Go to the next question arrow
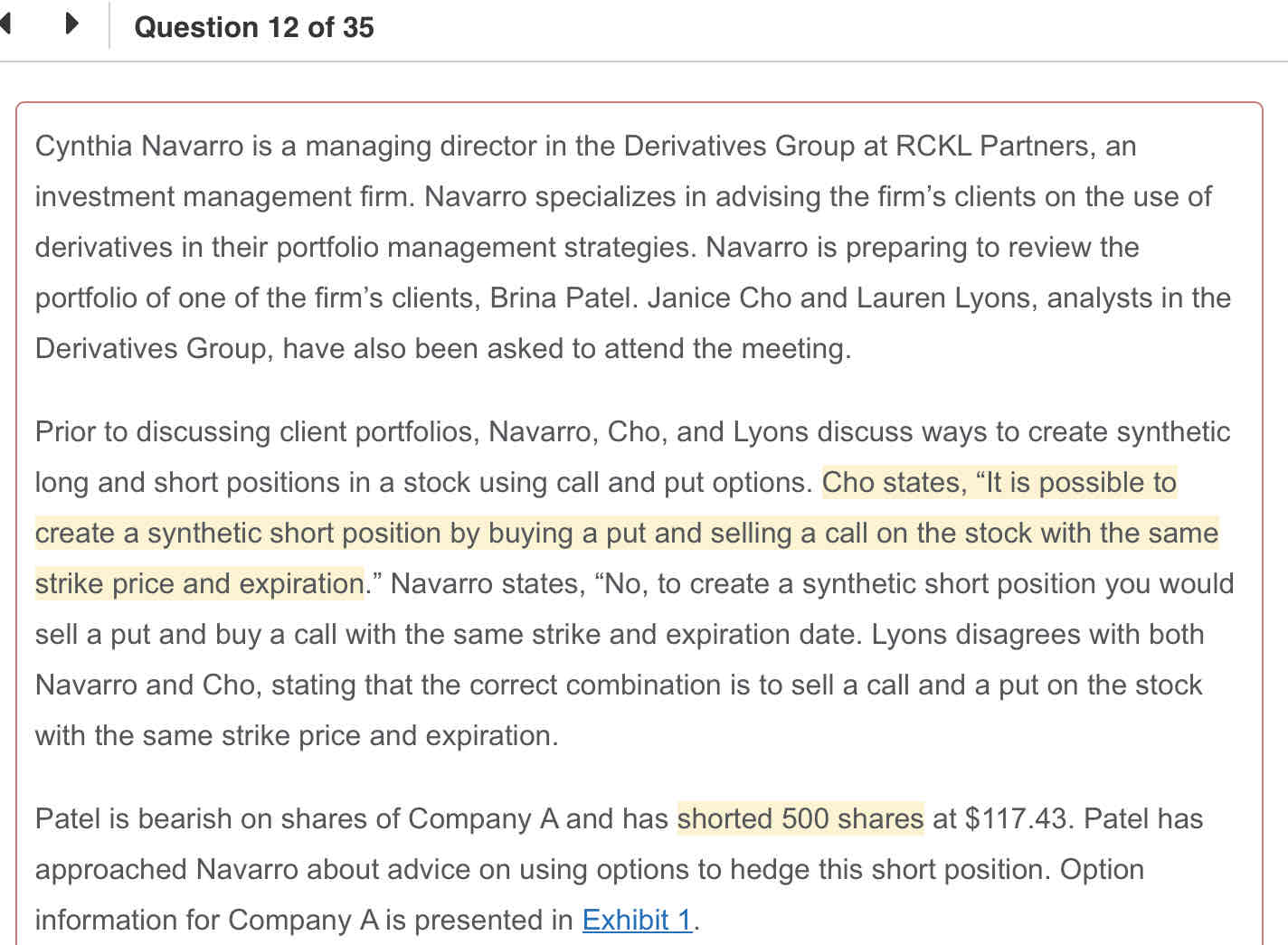 pos(72,24)
